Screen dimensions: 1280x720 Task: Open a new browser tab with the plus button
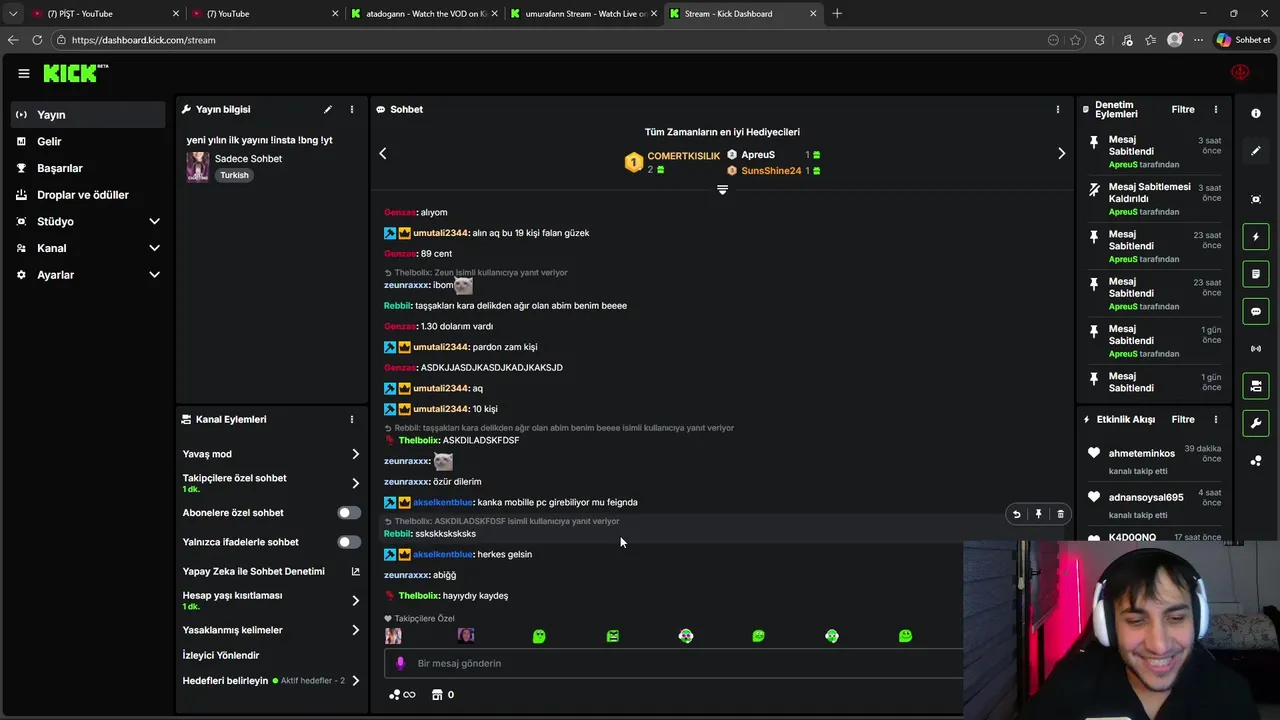837,14
